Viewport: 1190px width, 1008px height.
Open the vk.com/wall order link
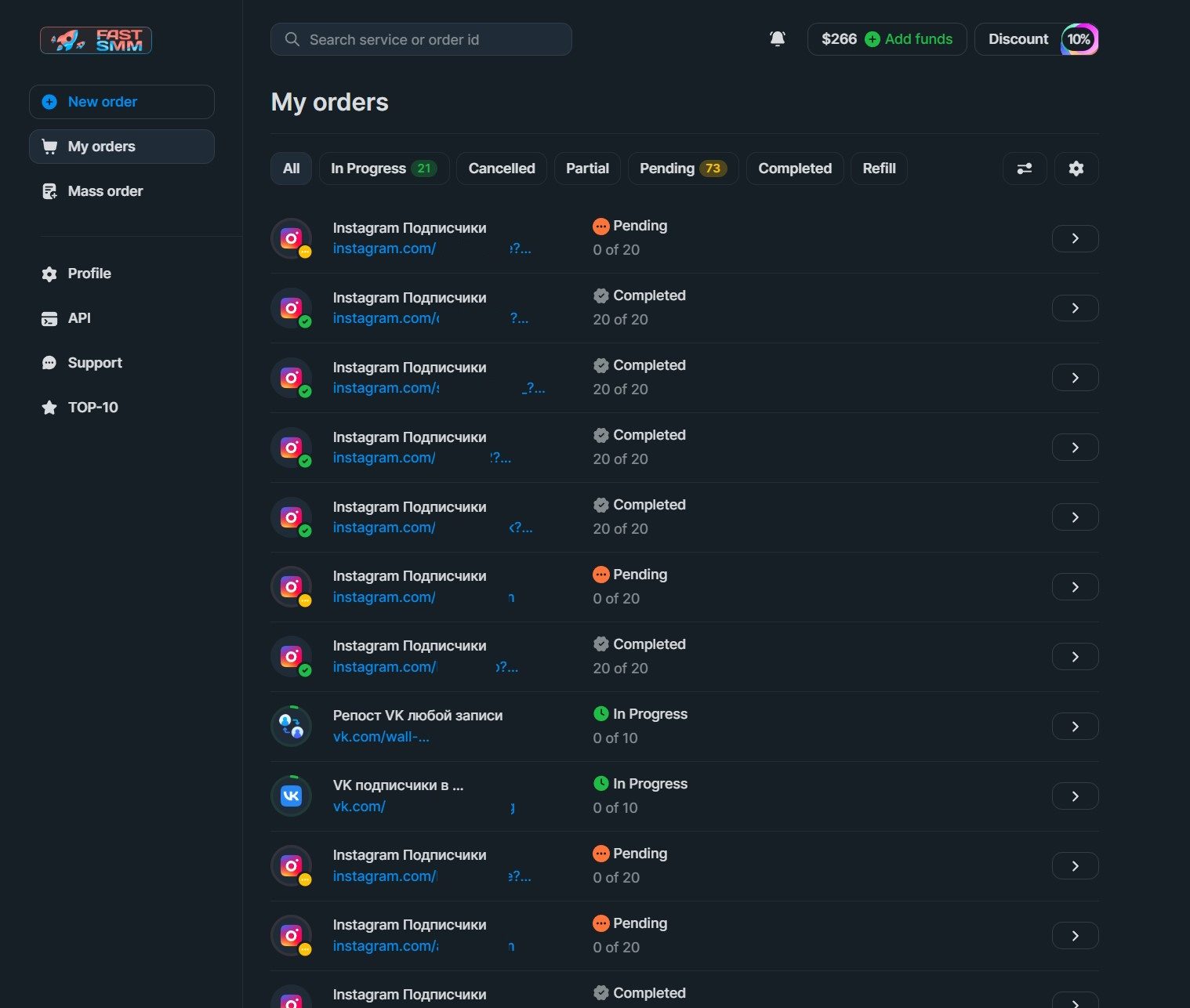pos(381,737)
